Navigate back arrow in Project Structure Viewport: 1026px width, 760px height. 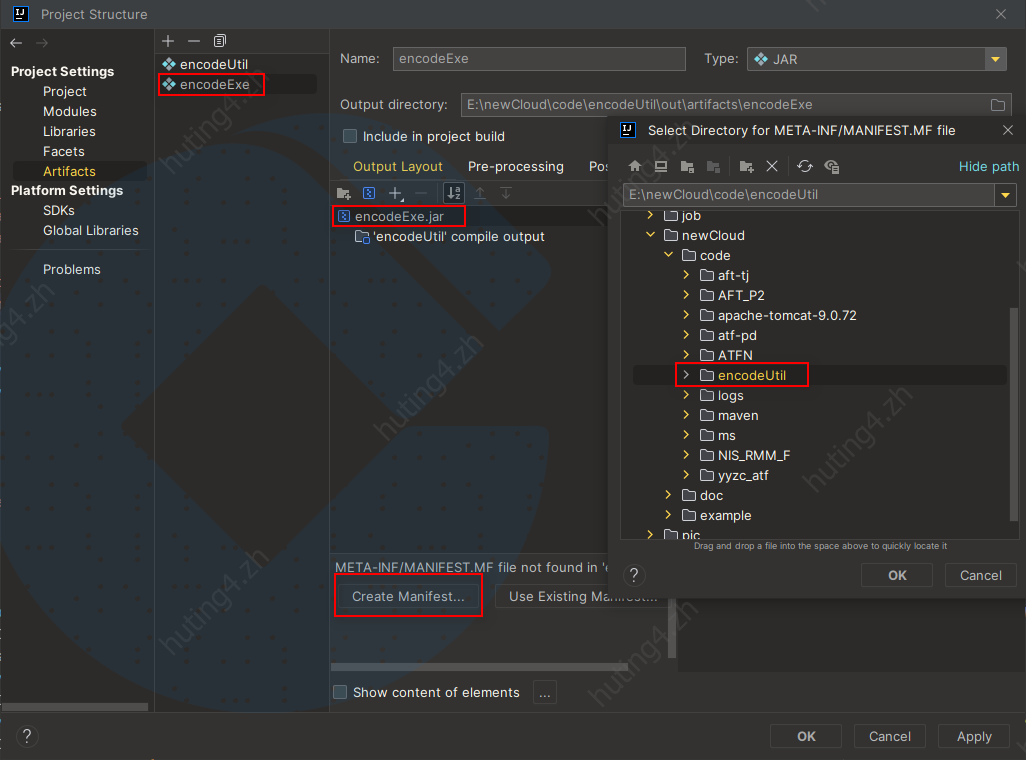point(16,43)
